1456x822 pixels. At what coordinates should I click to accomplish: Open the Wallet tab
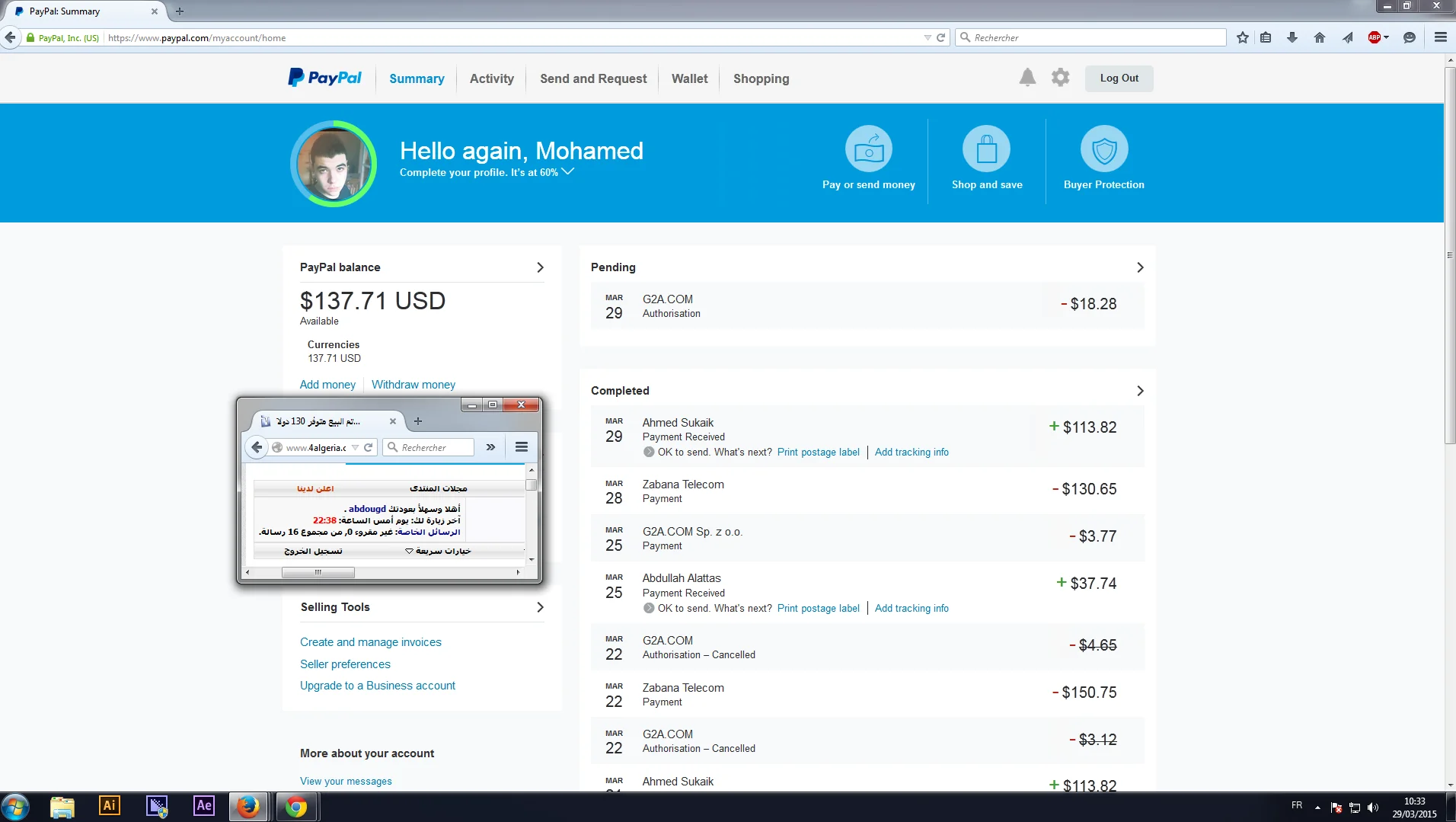pyautogui.click(x=689, y=78)
